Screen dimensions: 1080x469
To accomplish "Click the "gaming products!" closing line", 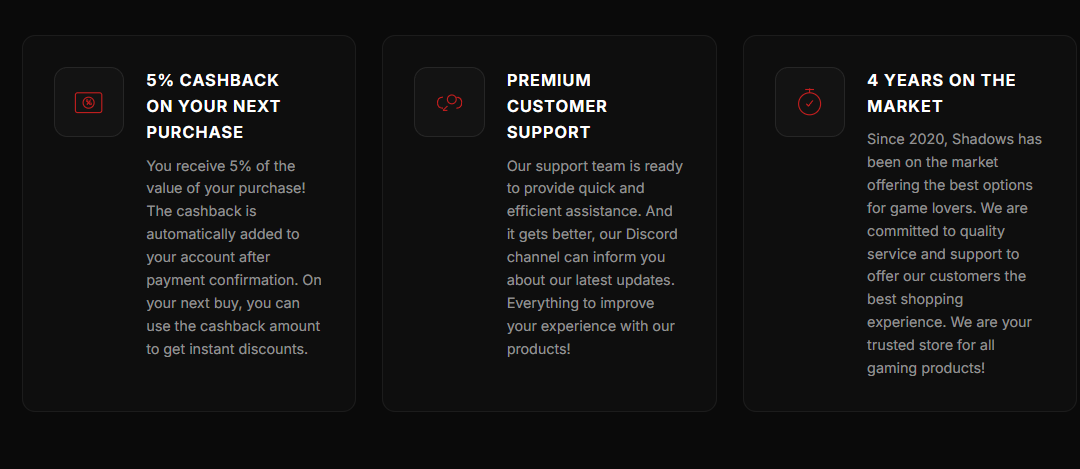I will pyautogui.click(x=926, y=368).
